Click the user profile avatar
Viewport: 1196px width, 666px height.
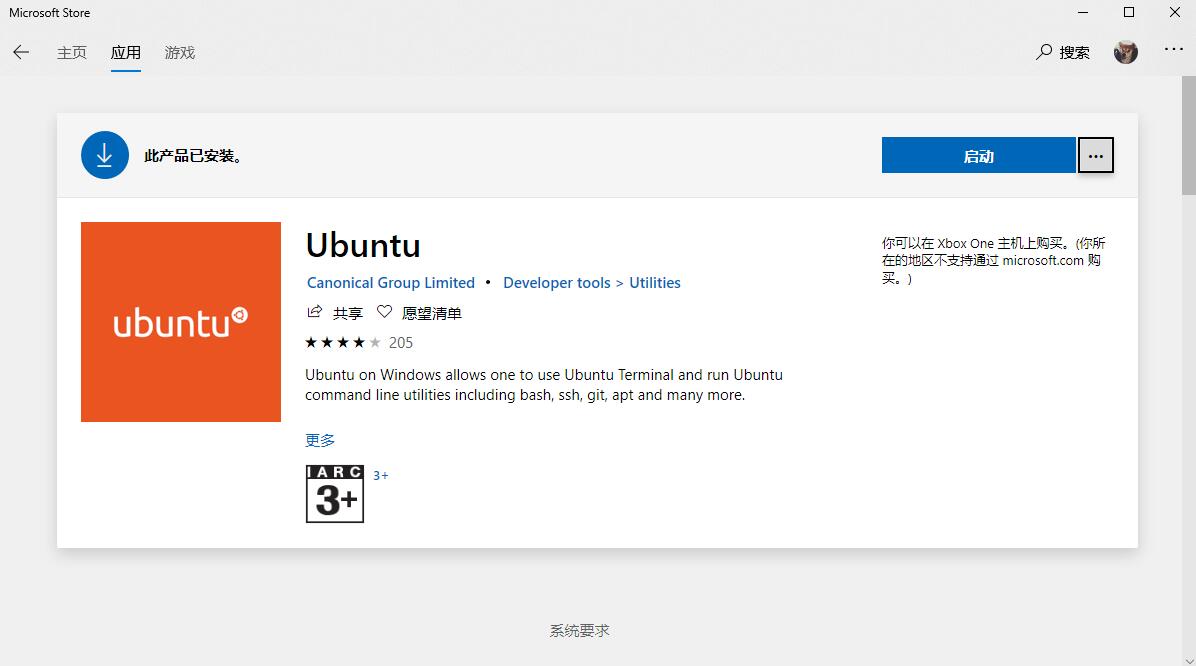coord(1126,52)
